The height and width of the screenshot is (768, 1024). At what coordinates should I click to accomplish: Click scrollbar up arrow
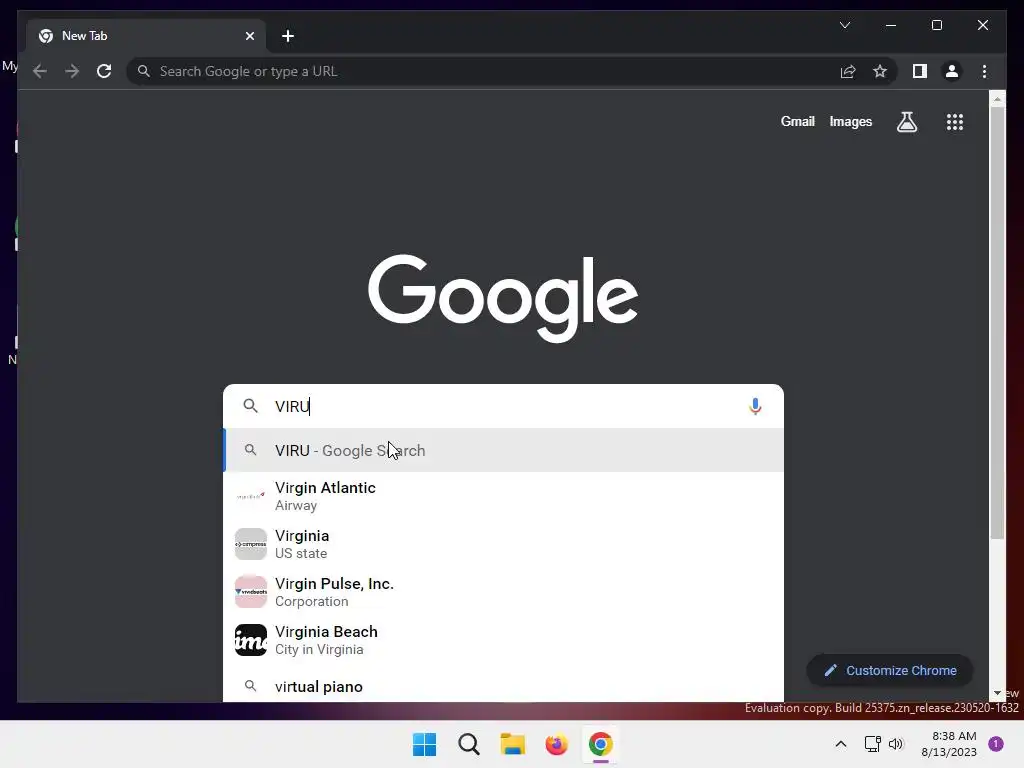click(997, 99)
